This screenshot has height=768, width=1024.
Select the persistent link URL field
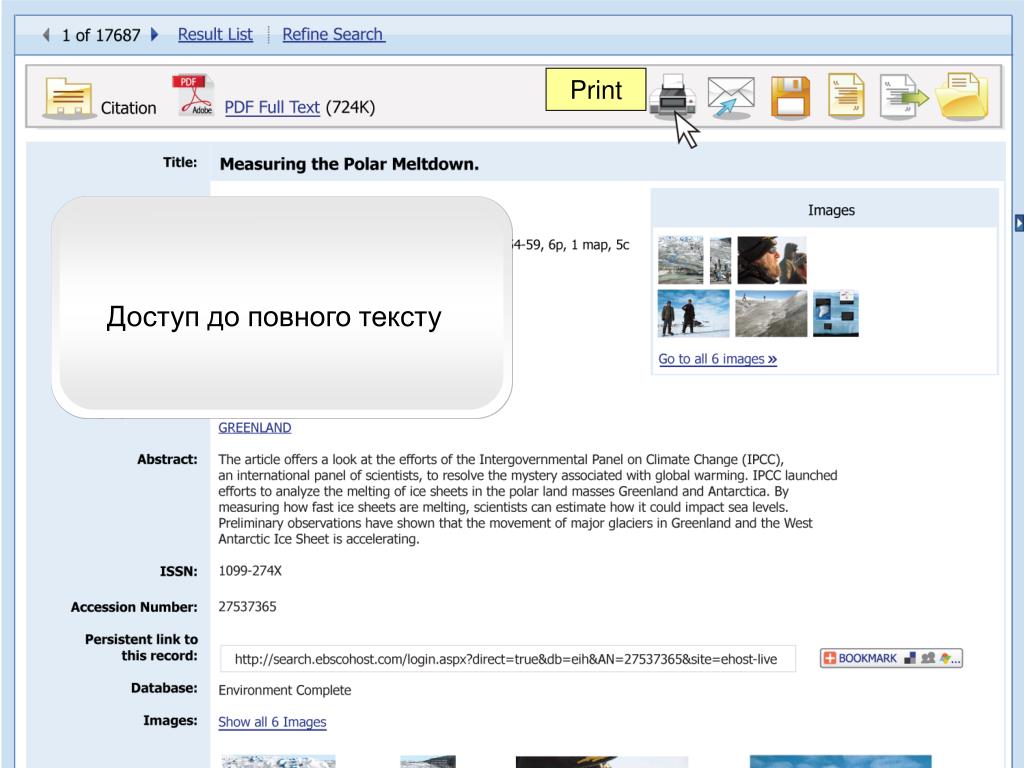pos(507,659)
